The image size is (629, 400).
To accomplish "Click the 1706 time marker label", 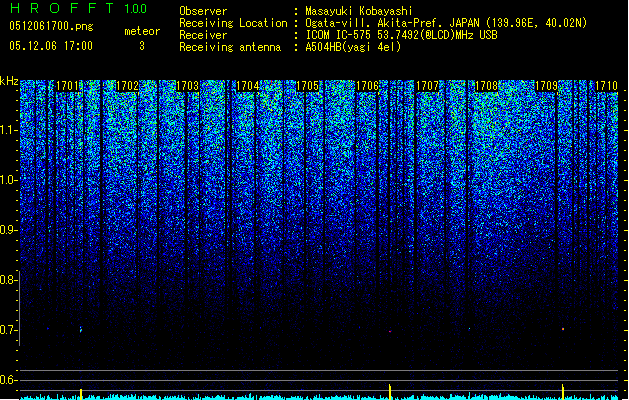I will (x=367, y=86).
